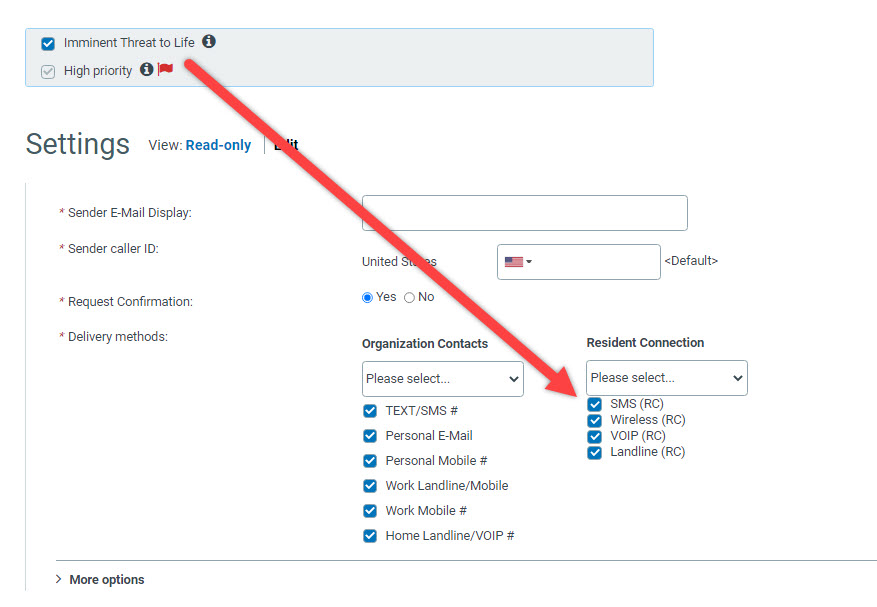Uncheck SMS (RC) under Resident Connection
The height and width of the screenshot is (607, 877).
595,403
